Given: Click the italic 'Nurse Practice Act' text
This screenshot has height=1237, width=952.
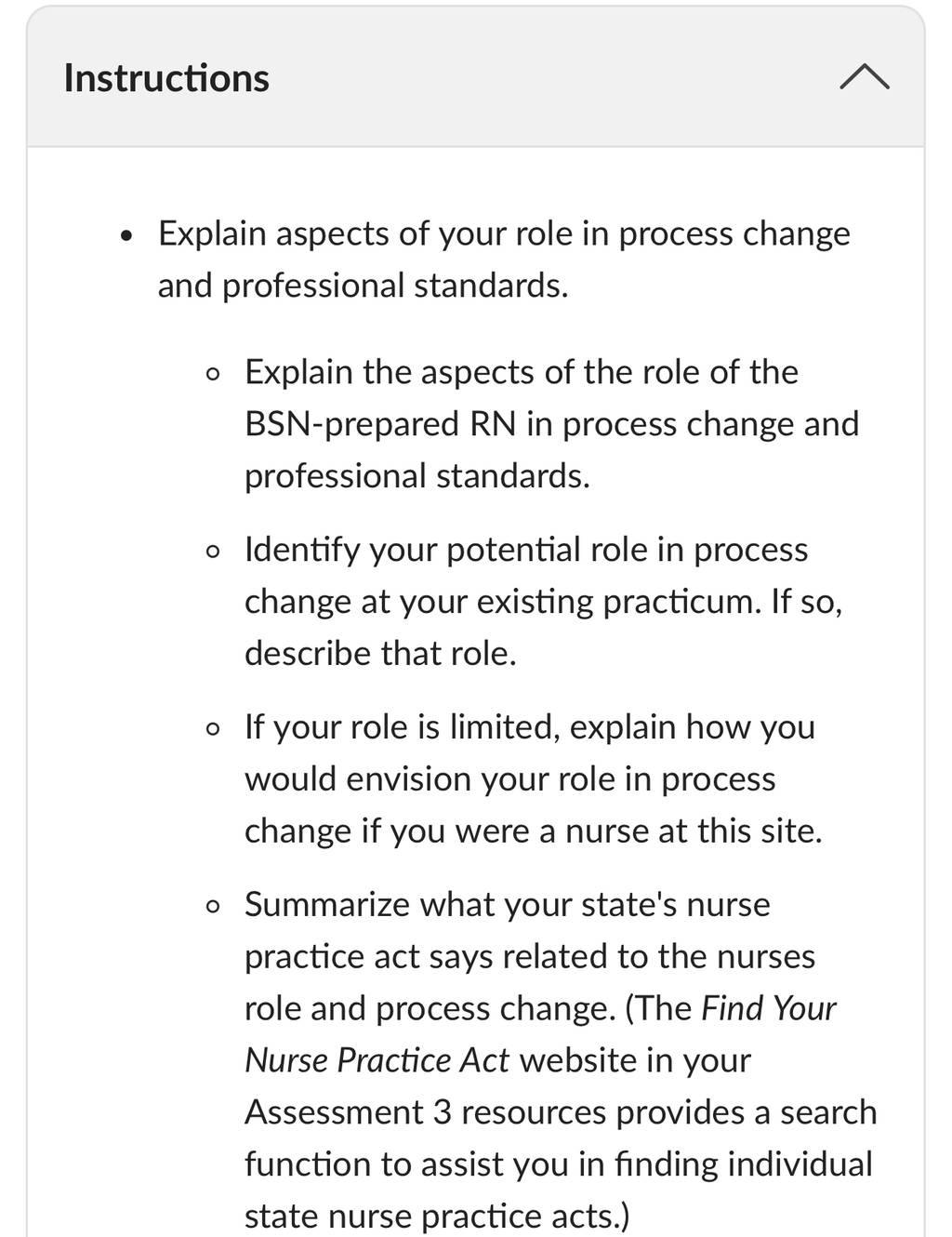Looking at the screenshot, I should (377, 1060).
